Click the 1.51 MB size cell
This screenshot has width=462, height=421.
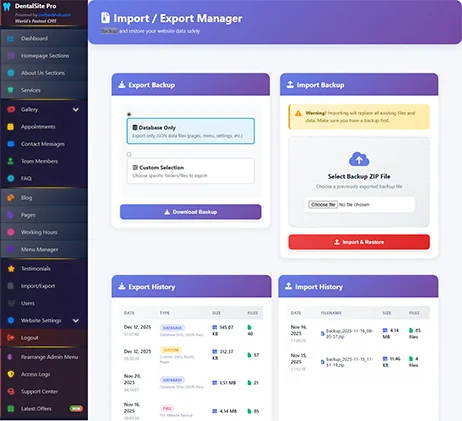[224, 383]
